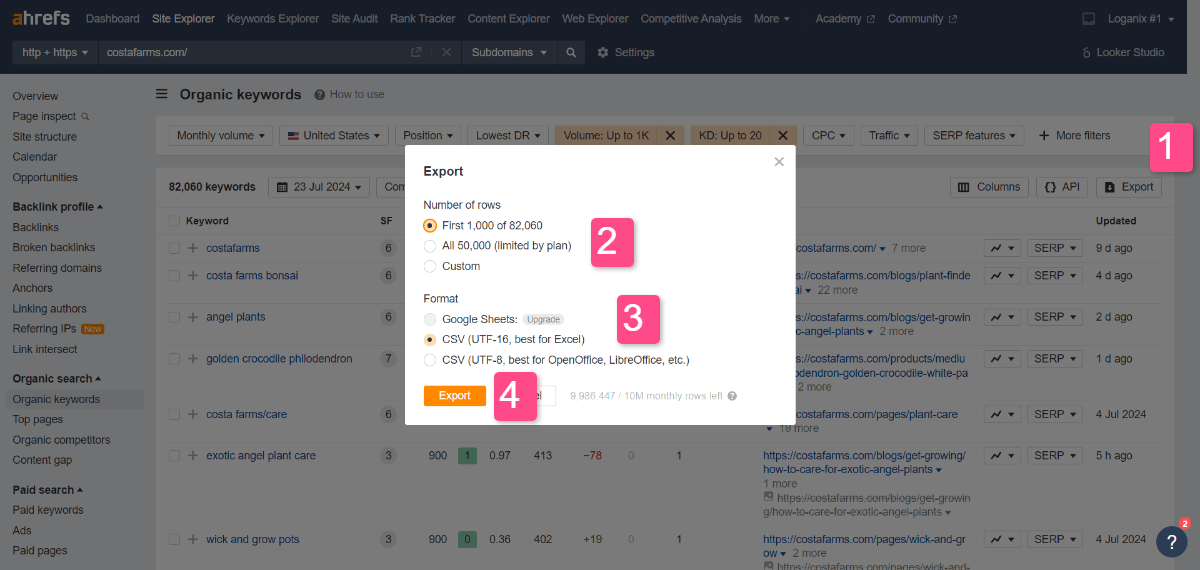Image resolution: width=1200 pixels, height=570 pixels.
Task: Select All 50,000 rows option
Action: pos(430,245)
